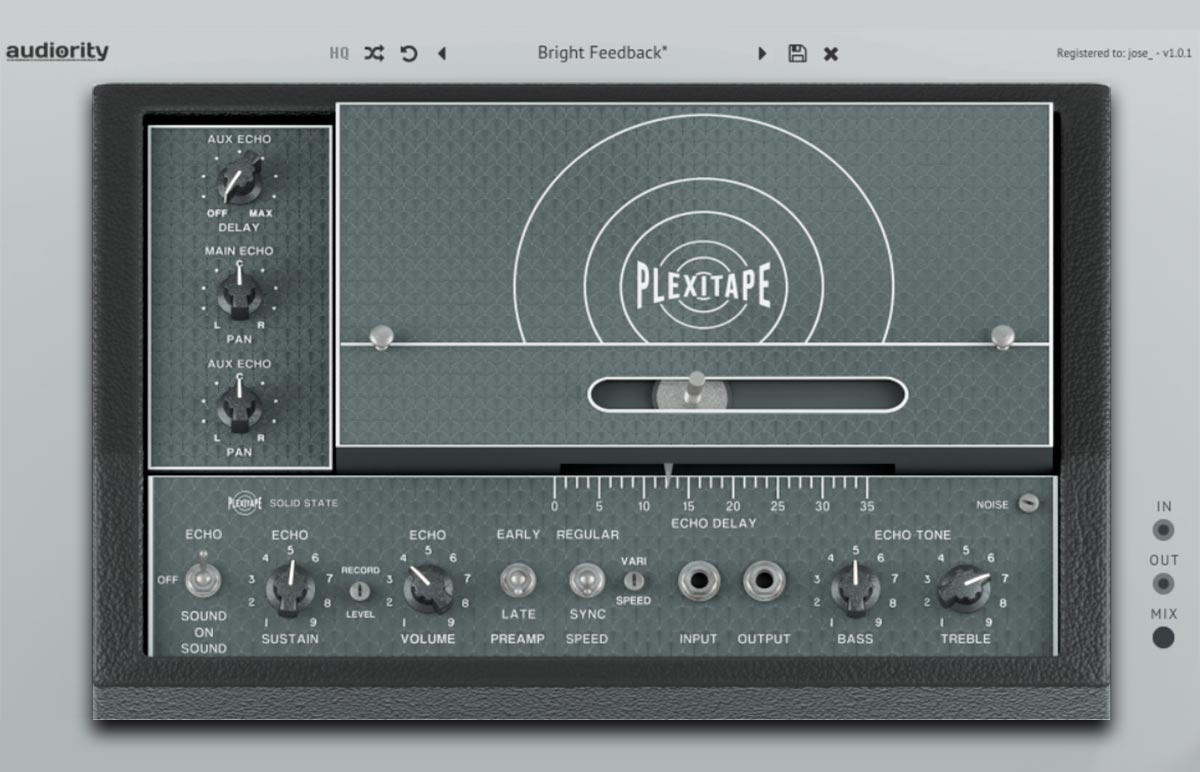Go to the previous preset with the left arrow
This screenshot has width=1200, height=772.
(442, 54)
